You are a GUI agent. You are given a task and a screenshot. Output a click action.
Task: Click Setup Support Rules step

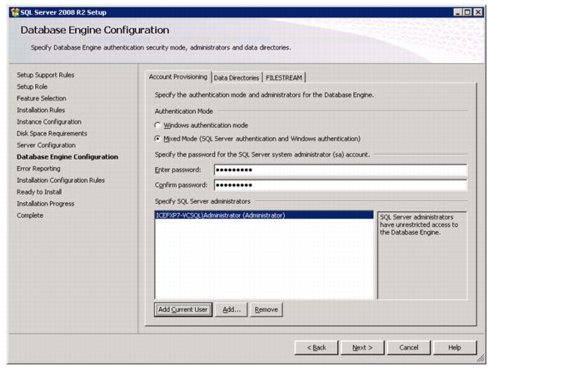coord(45,75)
